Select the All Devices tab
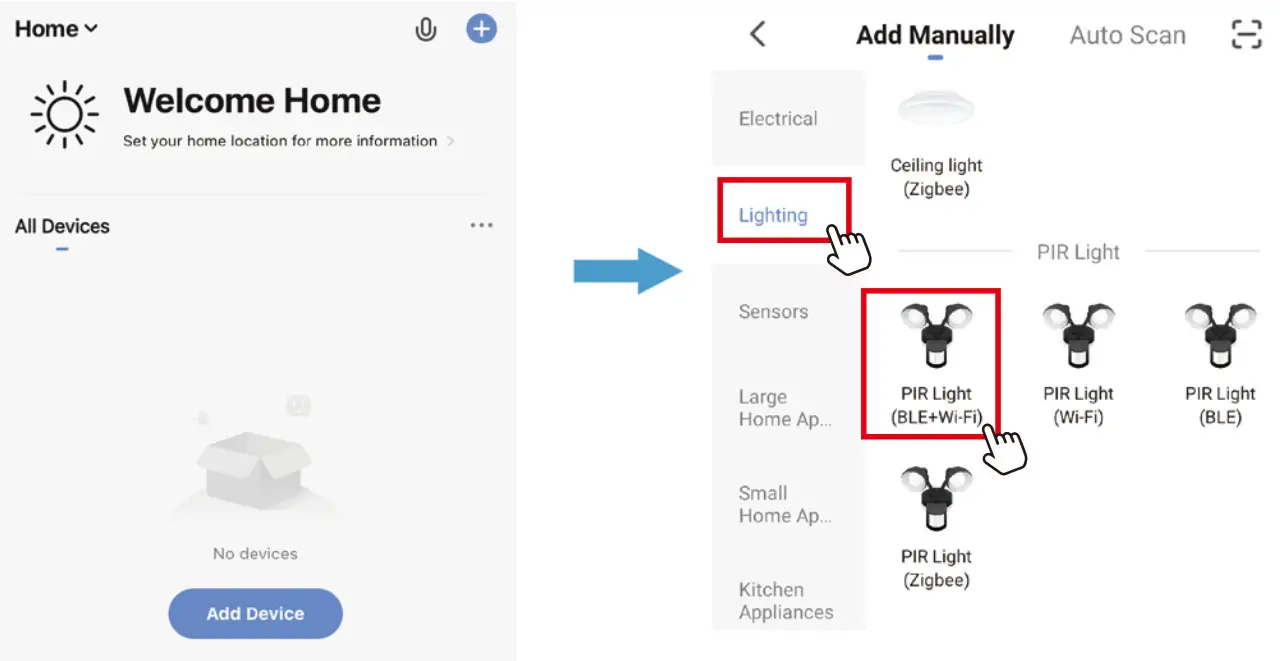Image resolution: width=1280 pixels, height=661 pixels. 62,227
